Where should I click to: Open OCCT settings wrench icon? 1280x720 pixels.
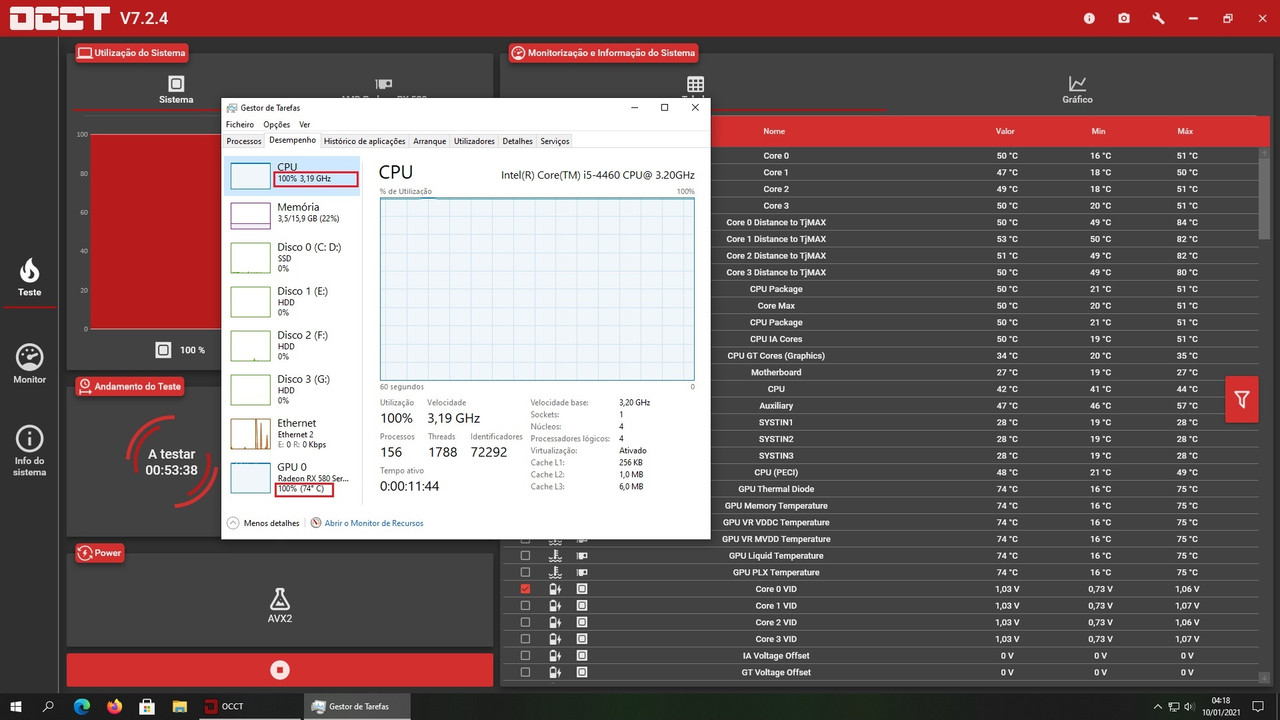[1158, 18]
